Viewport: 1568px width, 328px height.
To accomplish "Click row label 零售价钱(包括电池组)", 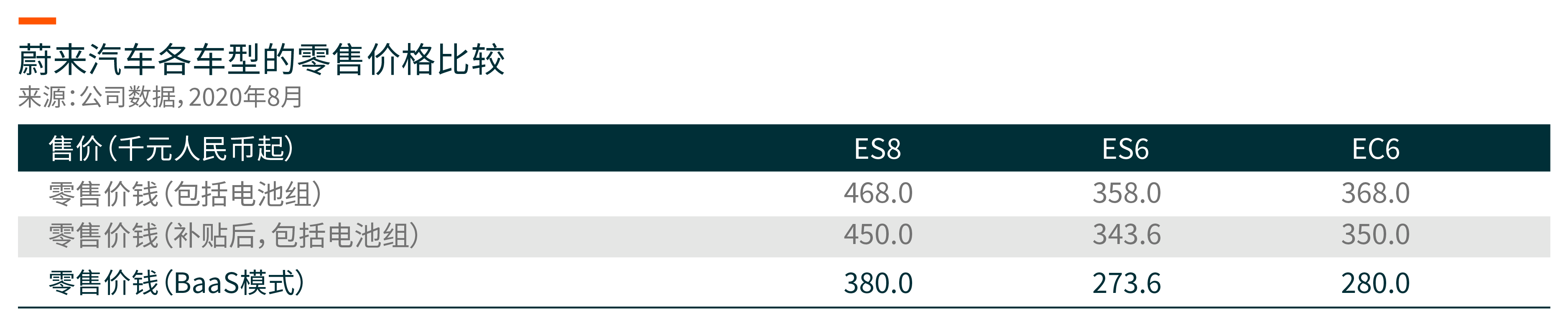I will 185,193.
